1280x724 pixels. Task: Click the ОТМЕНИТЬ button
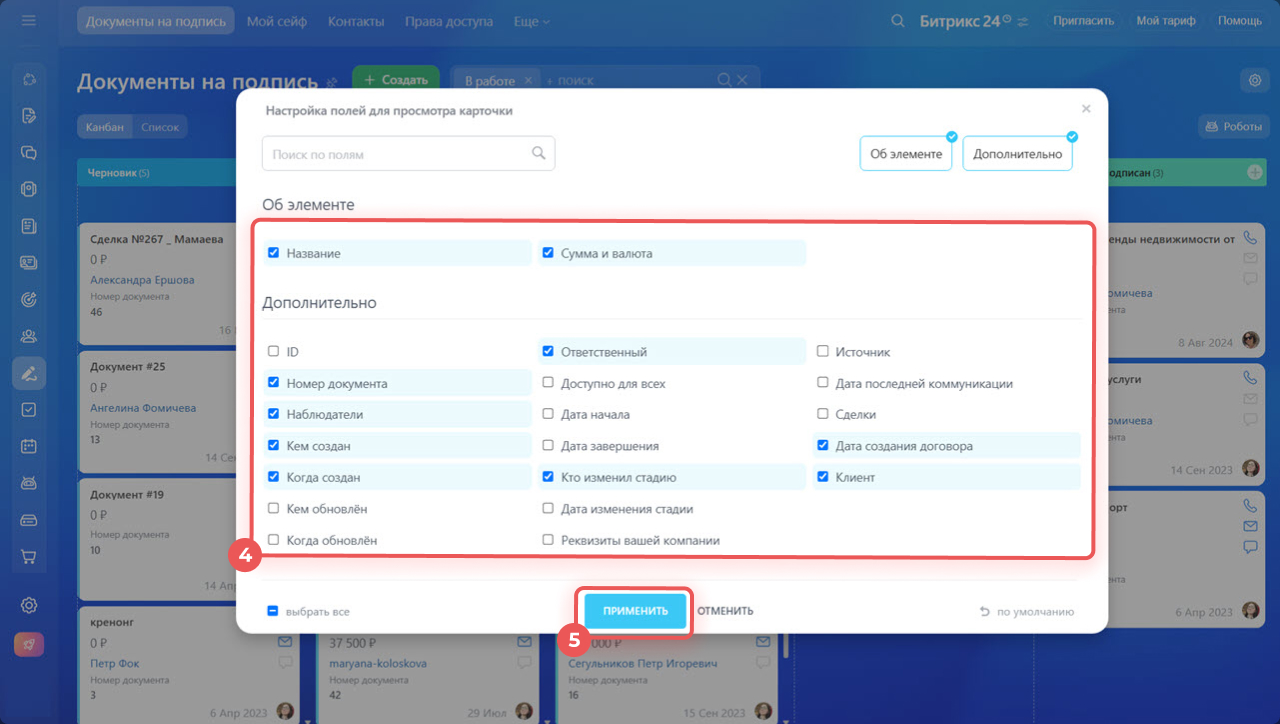(725, 611)
